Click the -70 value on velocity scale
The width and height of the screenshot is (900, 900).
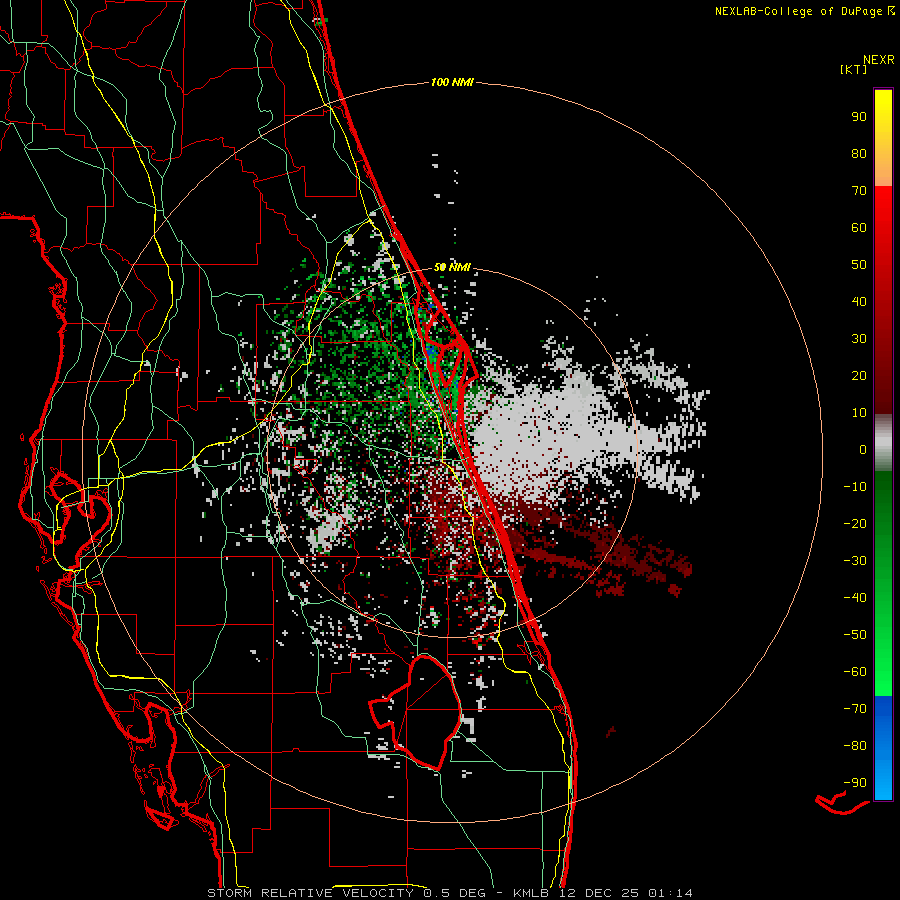(x=855, y=708)
